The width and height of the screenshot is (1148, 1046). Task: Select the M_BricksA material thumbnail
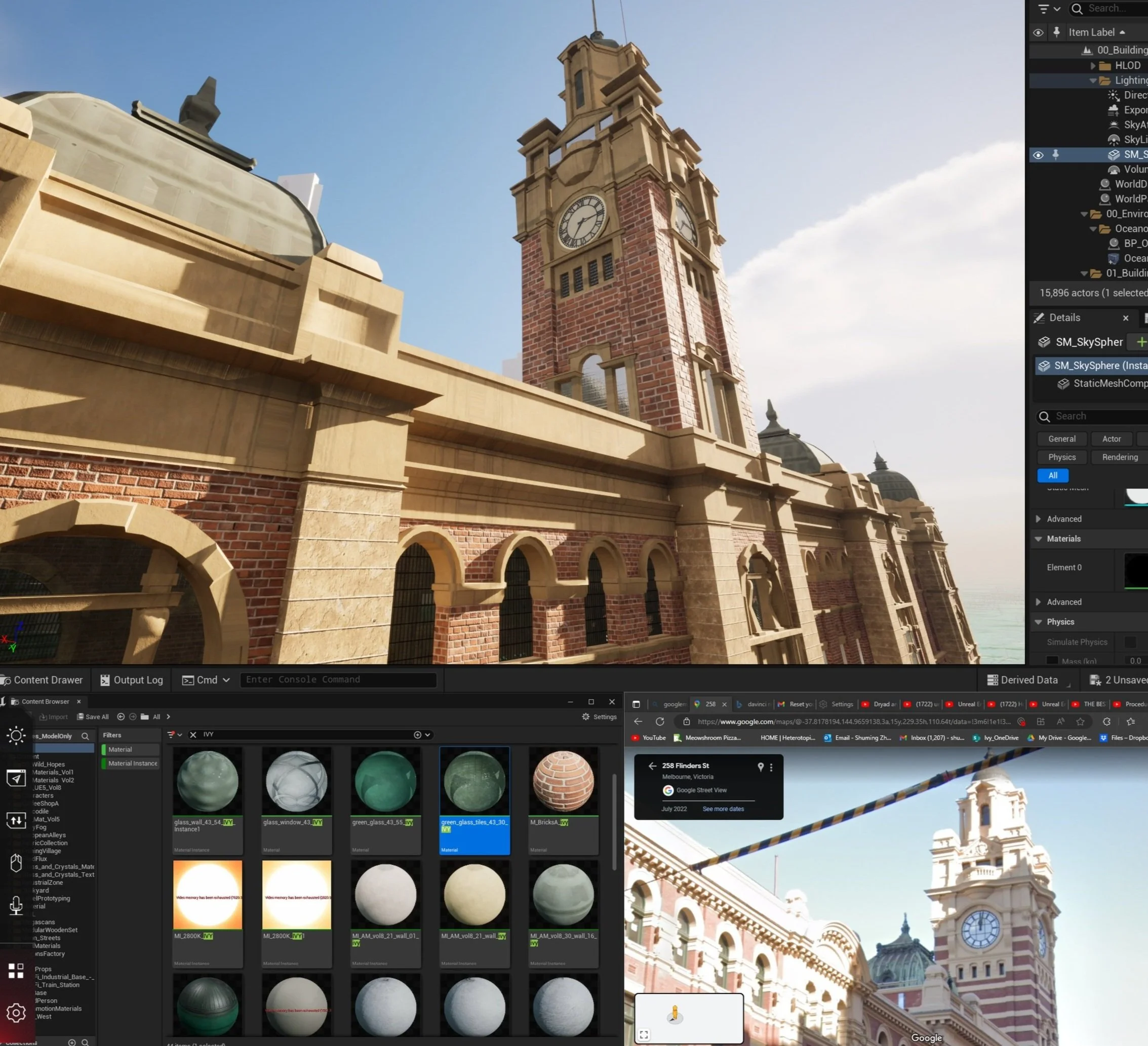click(563, 782)
